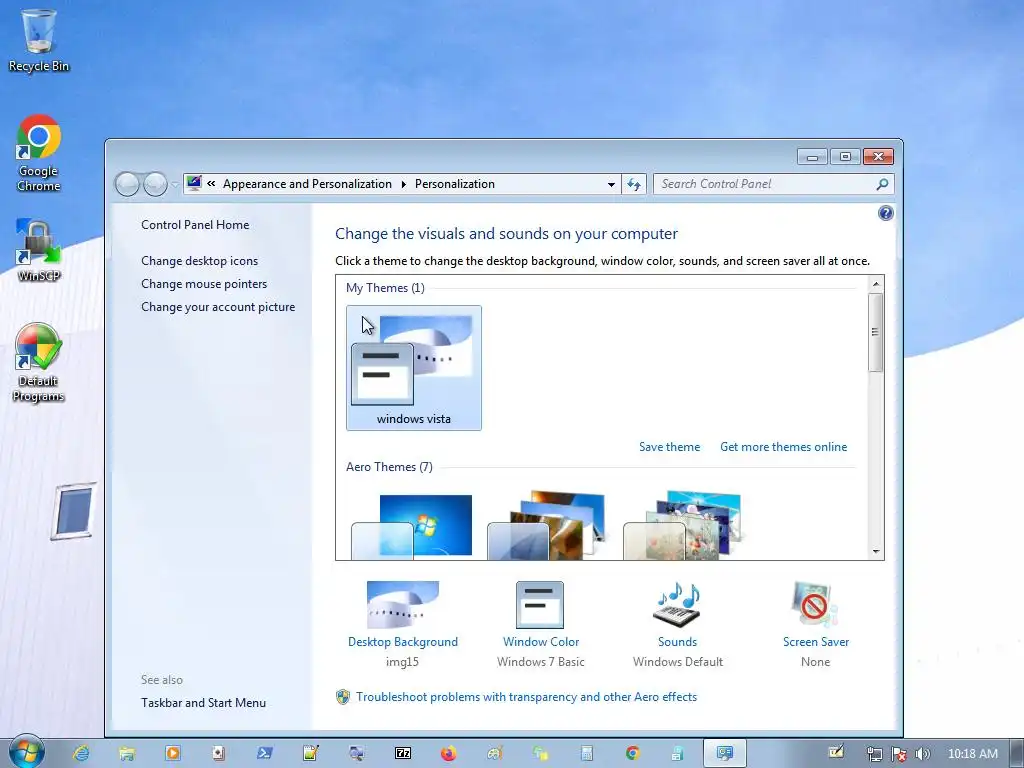1024x768 pixels.
Task: Select the Characters Aero theme thumbnail
Action: (683, 525)
